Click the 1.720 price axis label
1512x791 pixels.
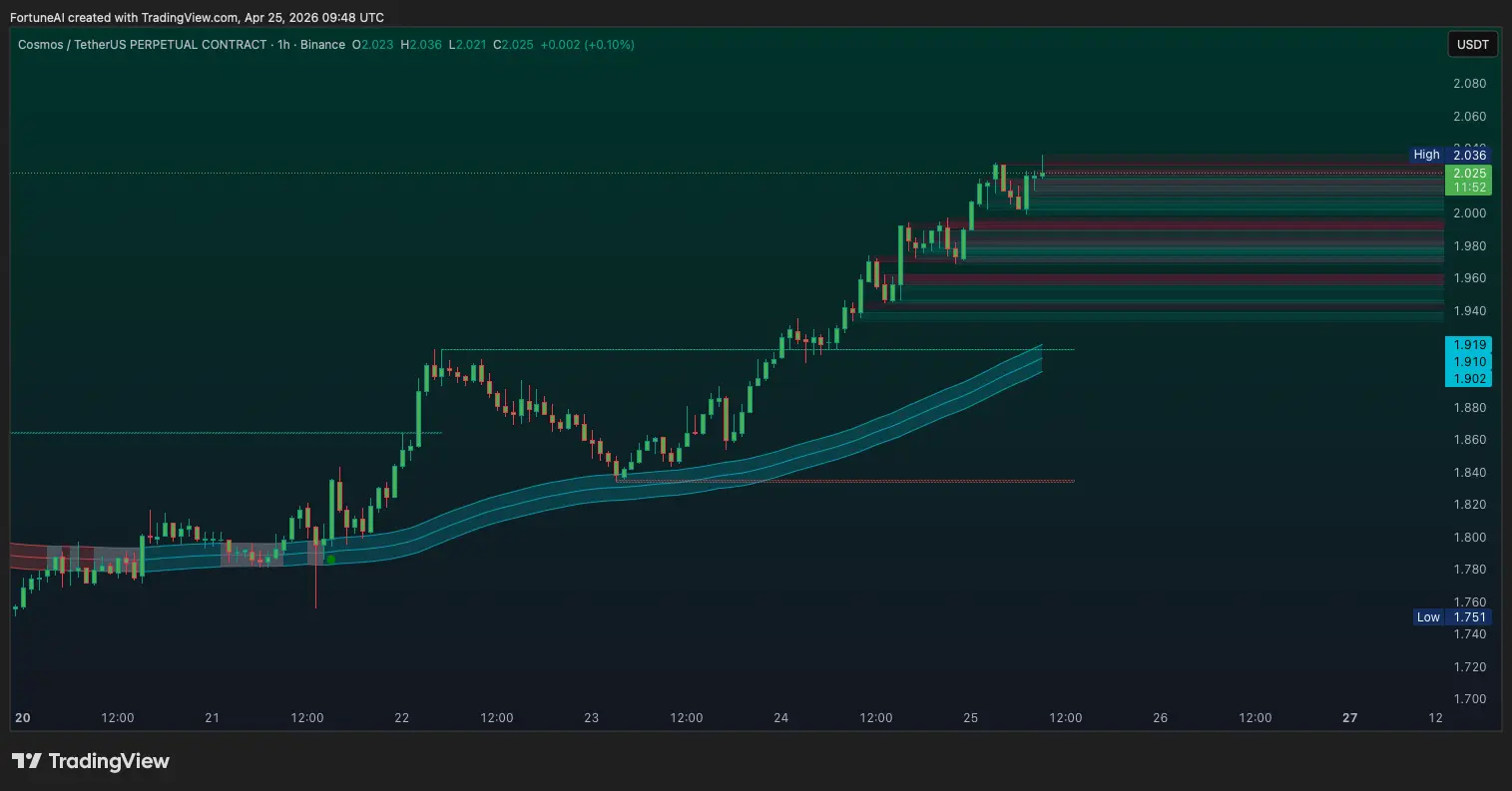tap(1470, 666)
